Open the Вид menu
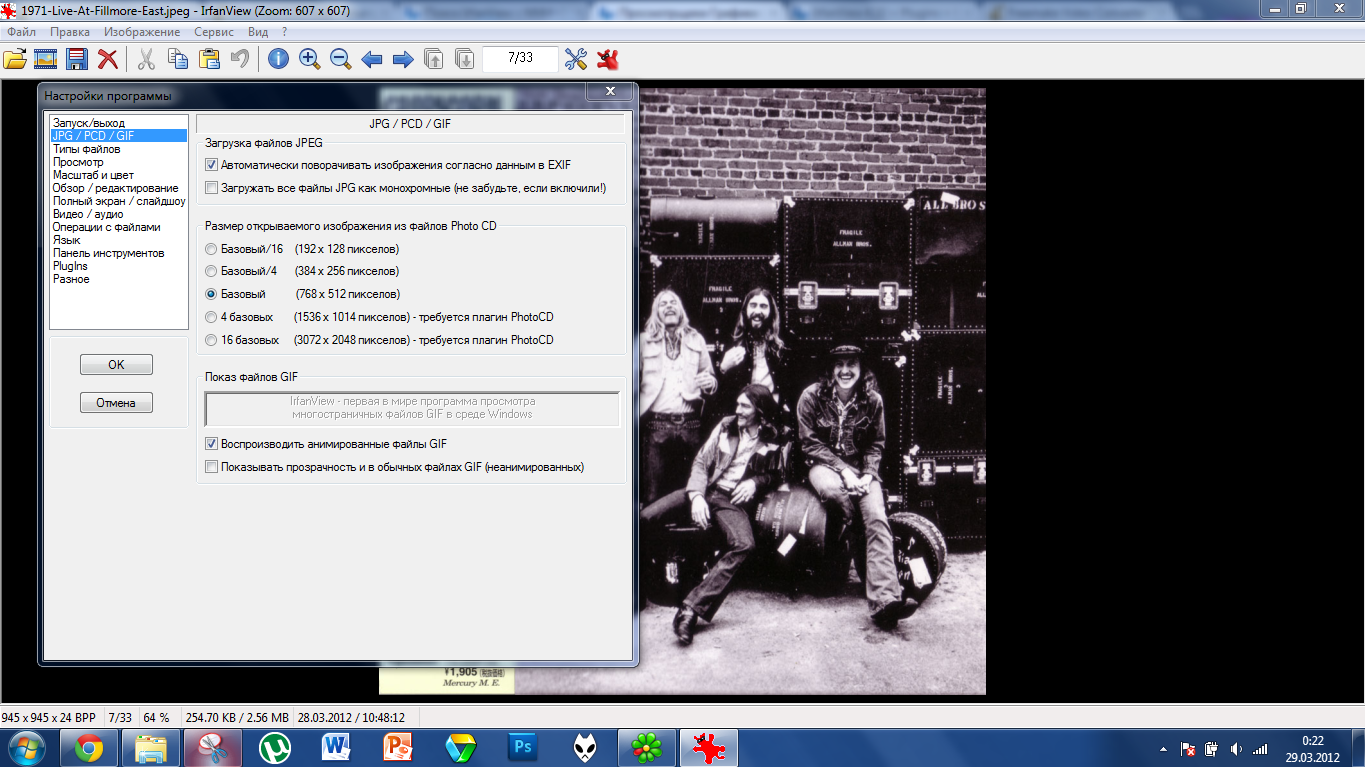 (258, 32)
